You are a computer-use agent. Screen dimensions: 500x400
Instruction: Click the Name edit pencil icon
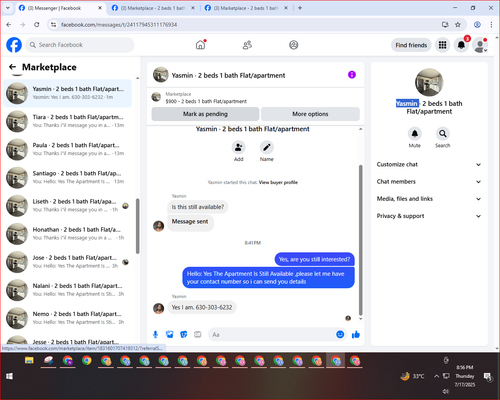[x=267, y=147]
